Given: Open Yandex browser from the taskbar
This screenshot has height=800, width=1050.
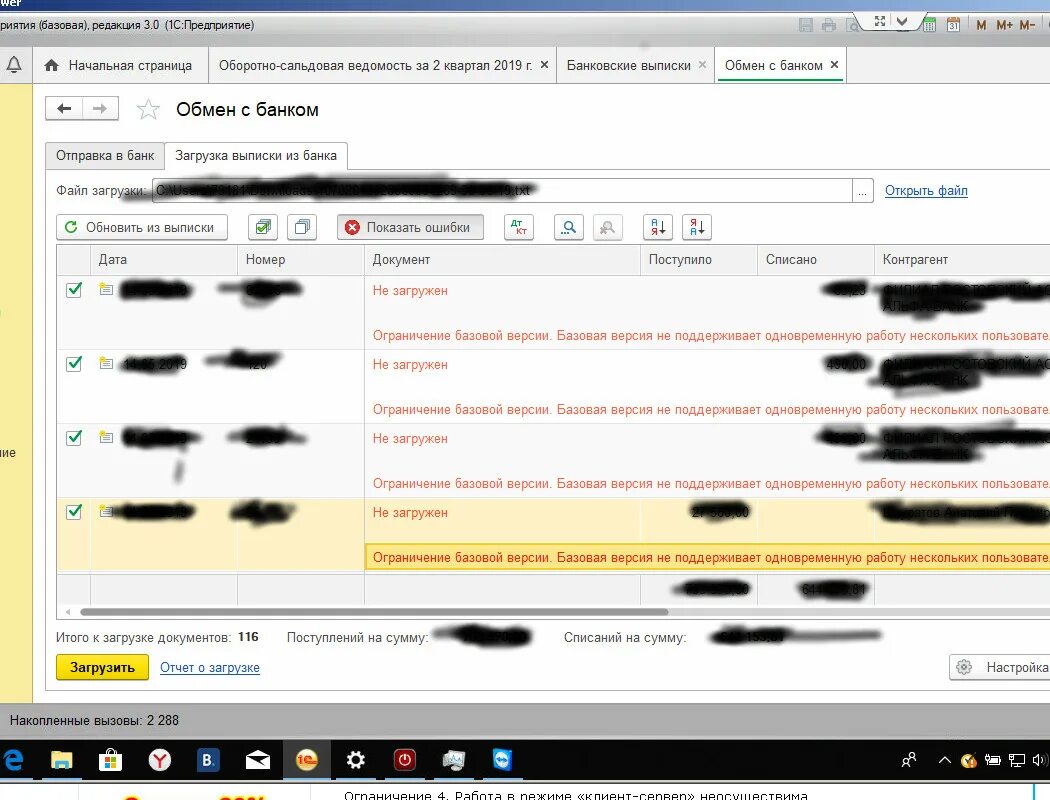Looking at the screenshot, I should click(x=159, y=760).
